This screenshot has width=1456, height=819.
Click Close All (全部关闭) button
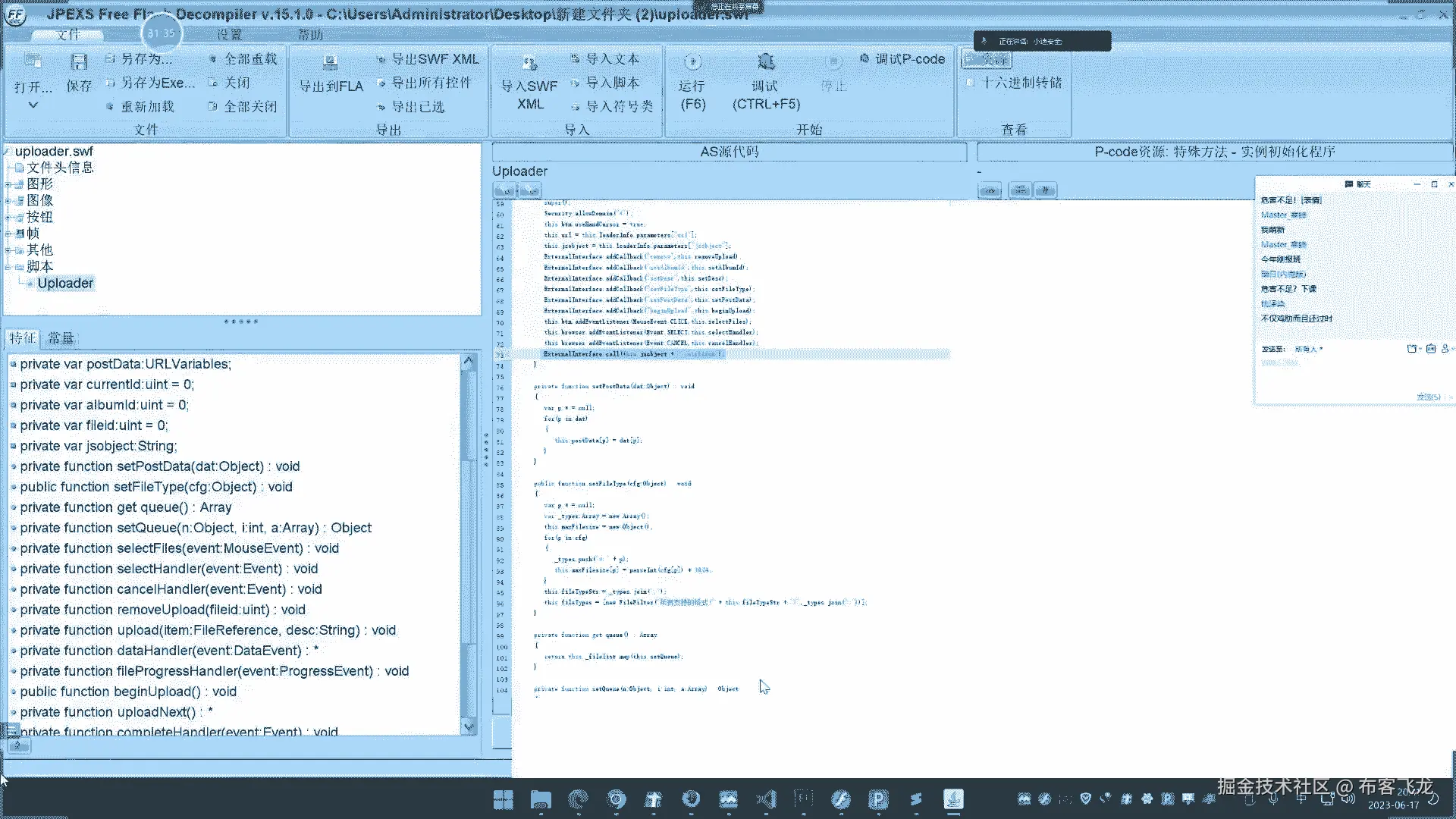point(249,107)
